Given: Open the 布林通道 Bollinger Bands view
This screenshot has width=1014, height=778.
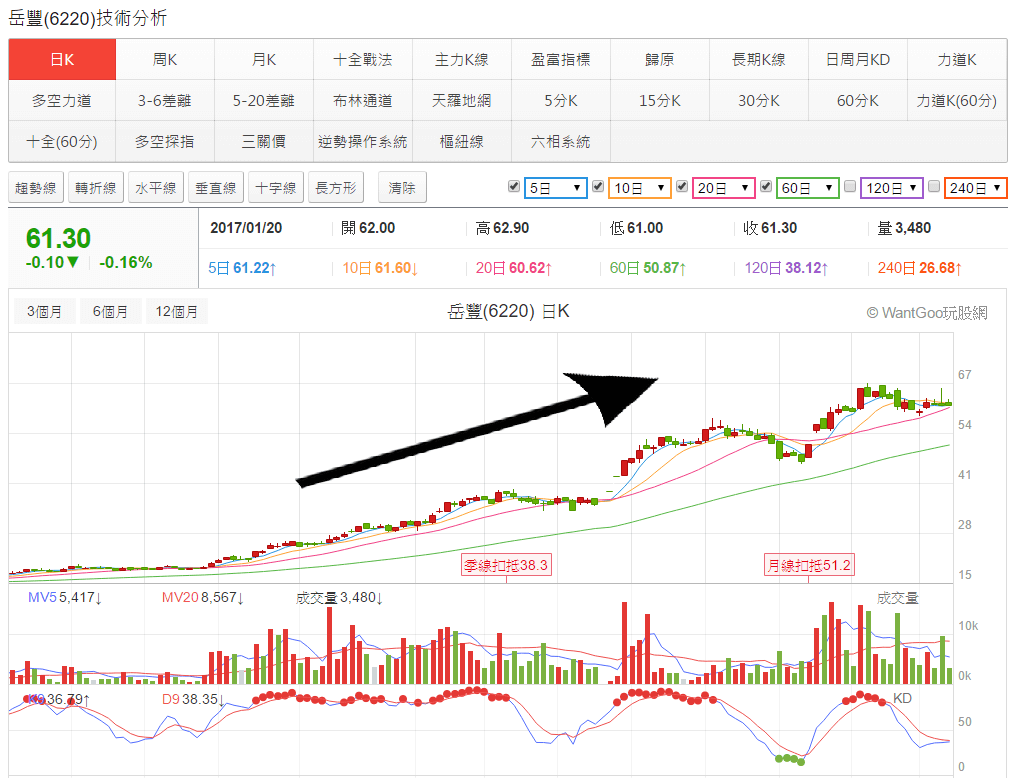Looking at the screenshot, I should (363, 100).
